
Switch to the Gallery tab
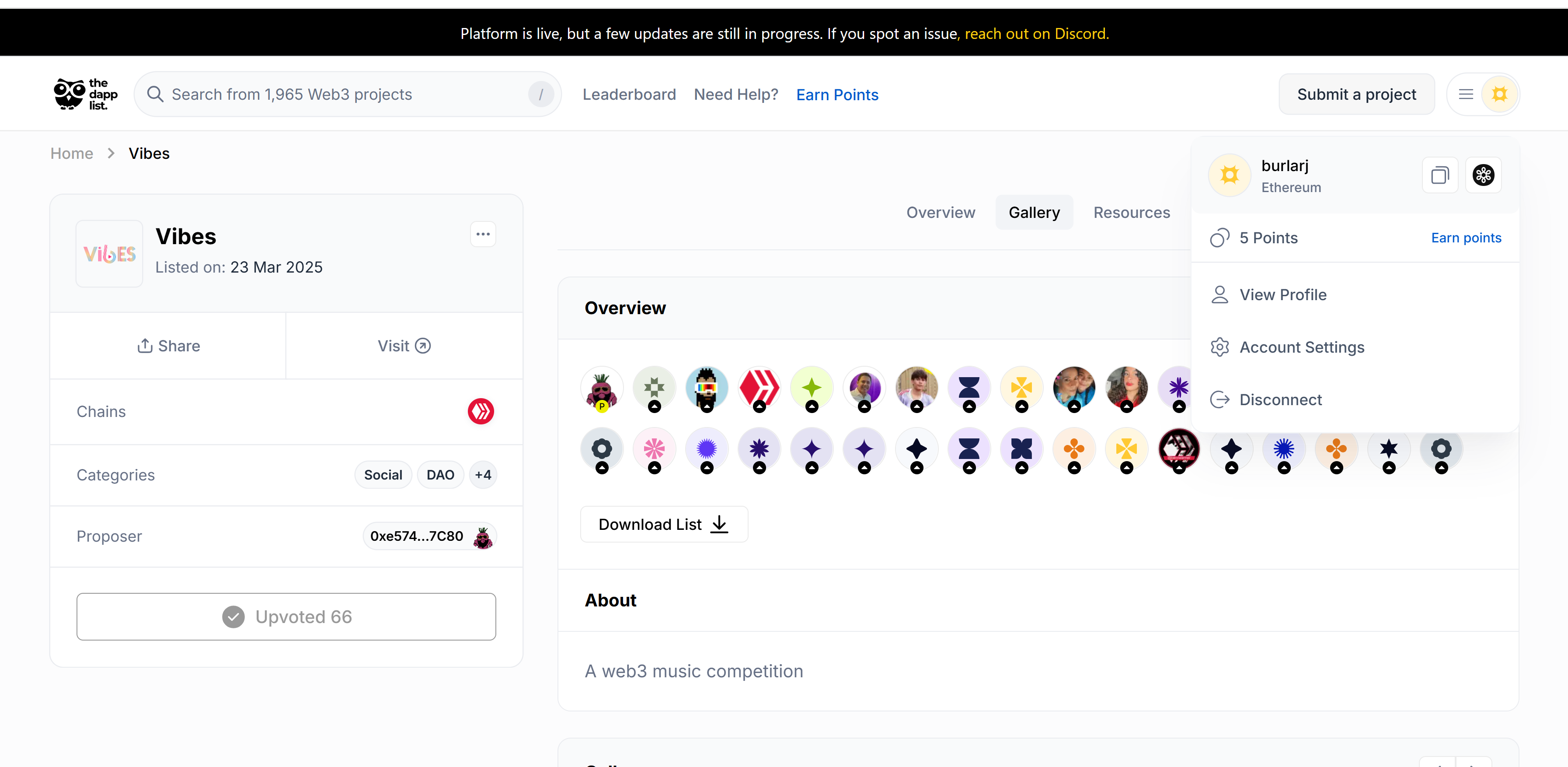pos(1034,213)
